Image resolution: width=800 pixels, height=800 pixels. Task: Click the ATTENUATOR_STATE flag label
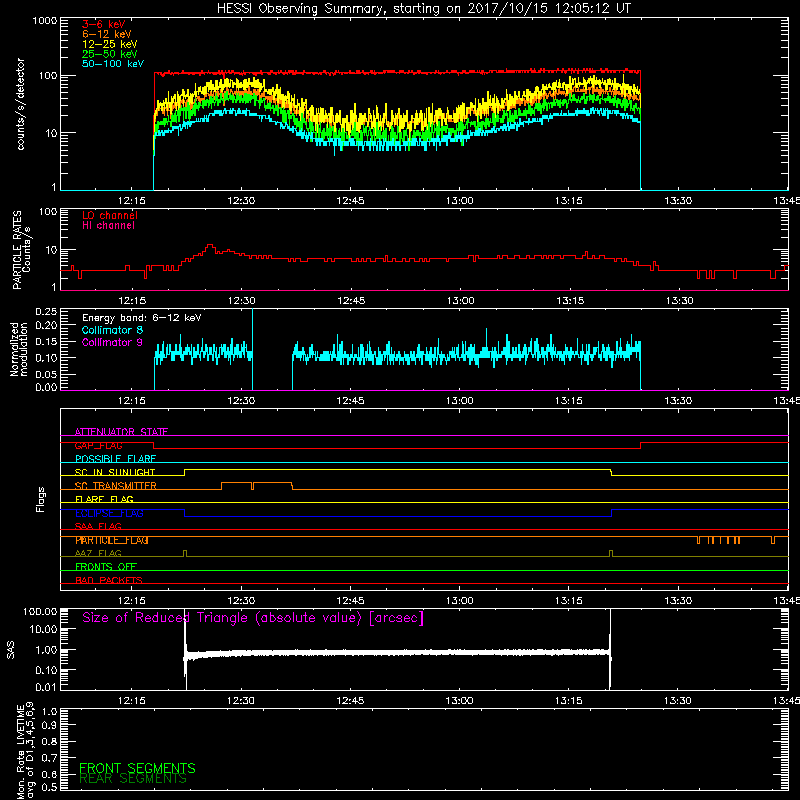(x=121, y=432)
